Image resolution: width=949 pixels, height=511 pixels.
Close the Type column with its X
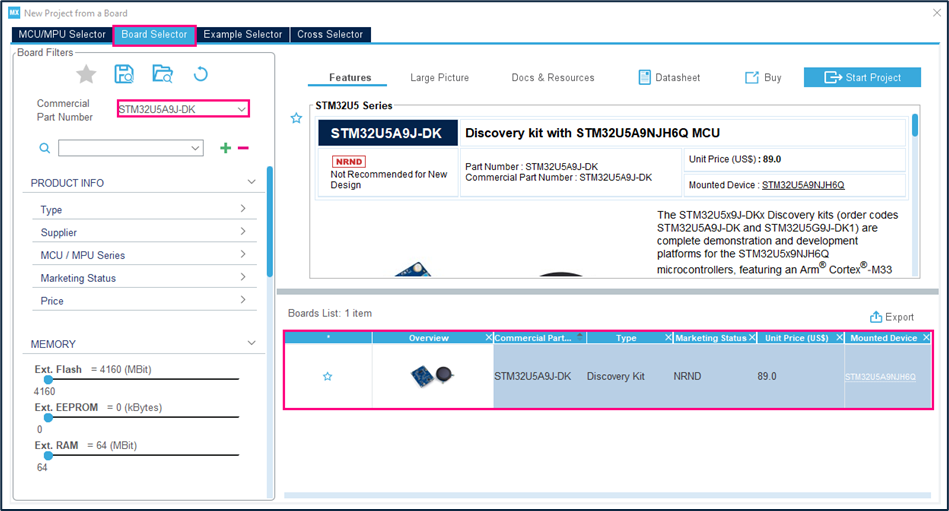click(x=668, y=337)
